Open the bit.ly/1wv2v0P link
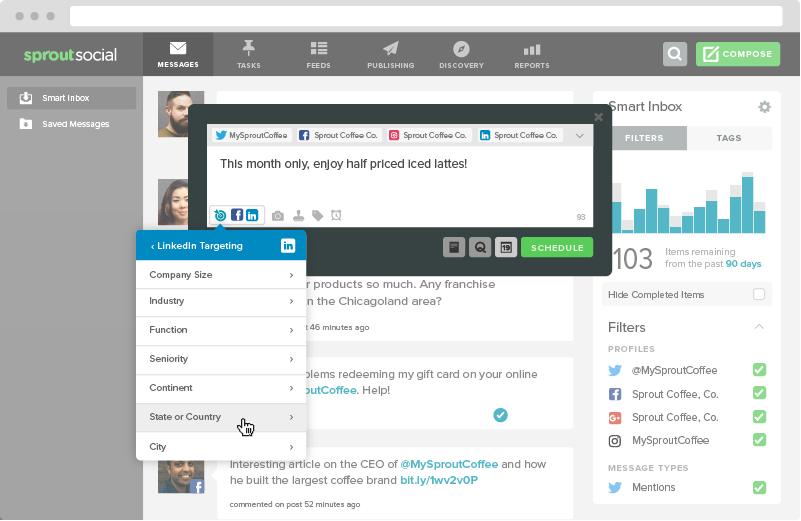This screenshot has width=801, height=521. pyautogui.click(x=439, y=480)
